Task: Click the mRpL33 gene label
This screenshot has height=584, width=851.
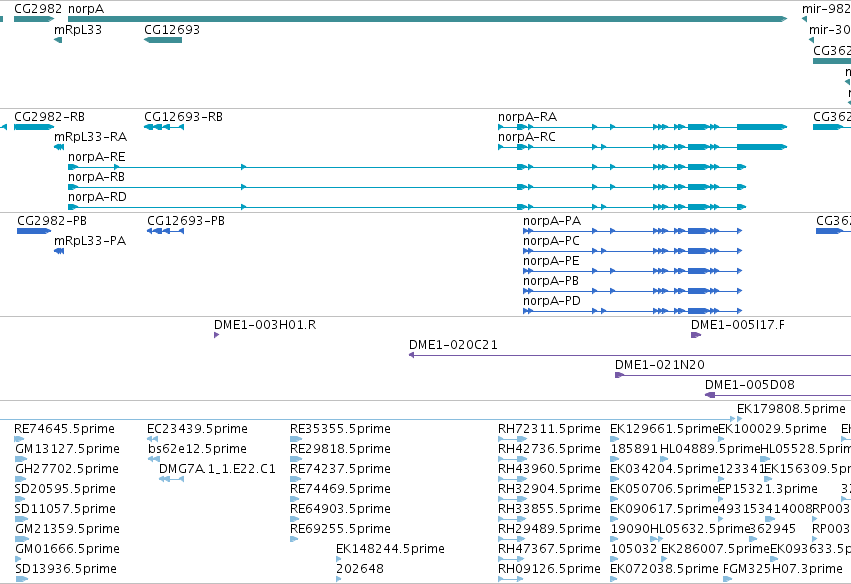Action: [78, 30]
